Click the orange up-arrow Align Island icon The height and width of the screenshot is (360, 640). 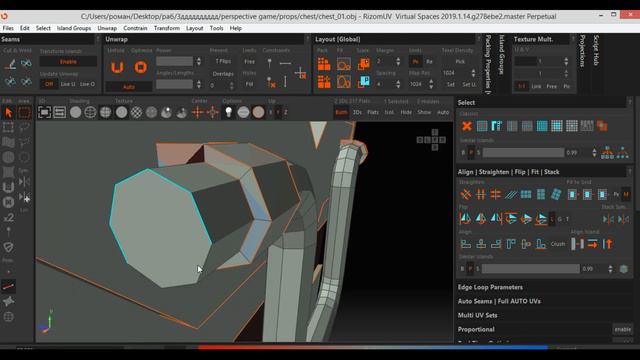[x=608, y=244]
